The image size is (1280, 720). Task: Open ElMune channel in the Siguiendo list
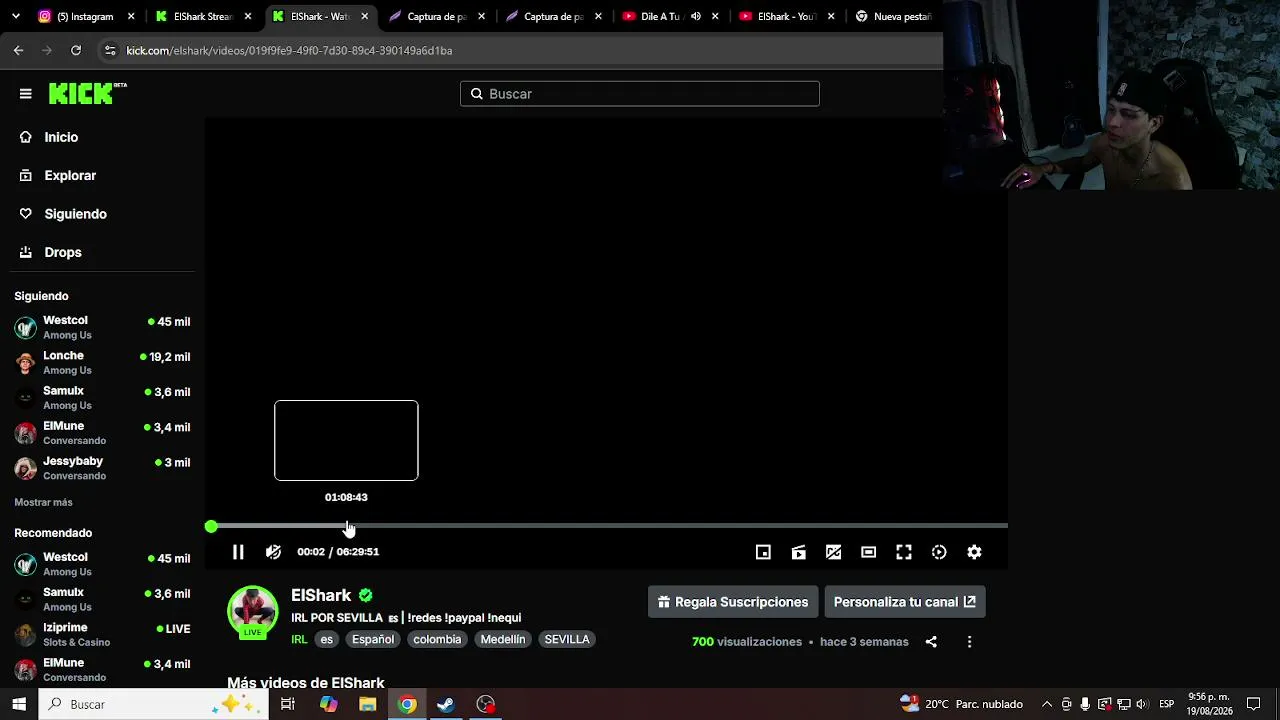pyautogui.click(x=102, y=433)
